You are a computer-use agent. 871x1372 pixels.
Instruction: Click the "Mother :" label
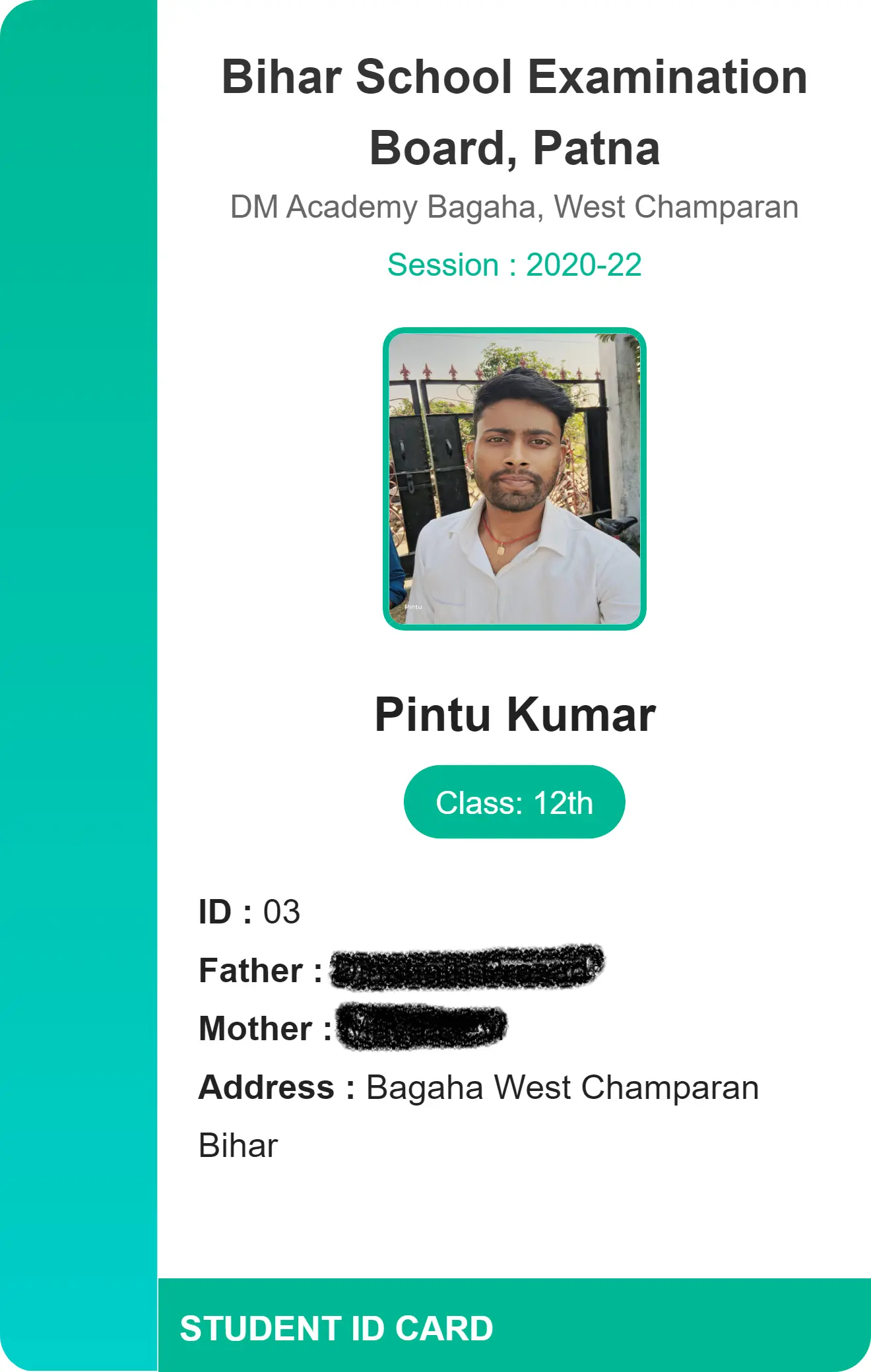click(x=265, y=1028)
